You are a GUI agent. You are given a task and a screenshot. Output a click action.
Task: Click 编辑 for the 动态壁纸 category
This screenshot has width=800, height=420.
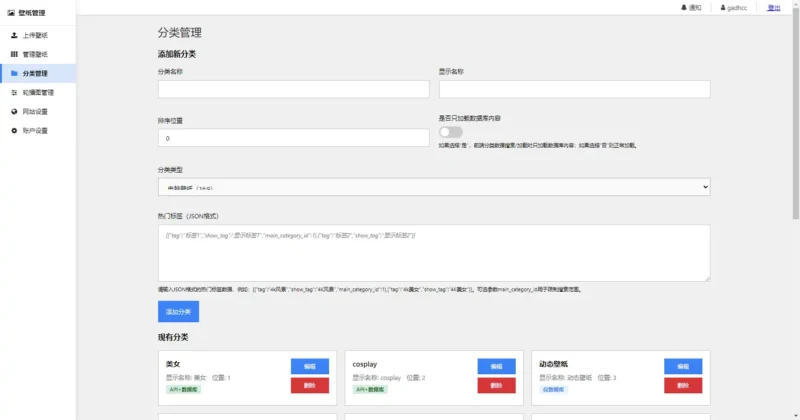click(x=682, y=366)
